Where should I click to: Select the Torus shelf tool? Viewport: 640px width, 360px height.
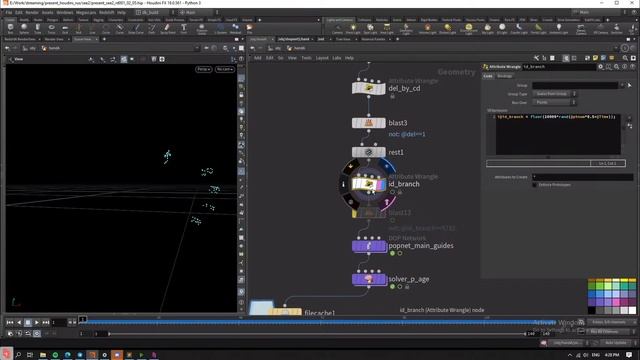coord(51,29)
